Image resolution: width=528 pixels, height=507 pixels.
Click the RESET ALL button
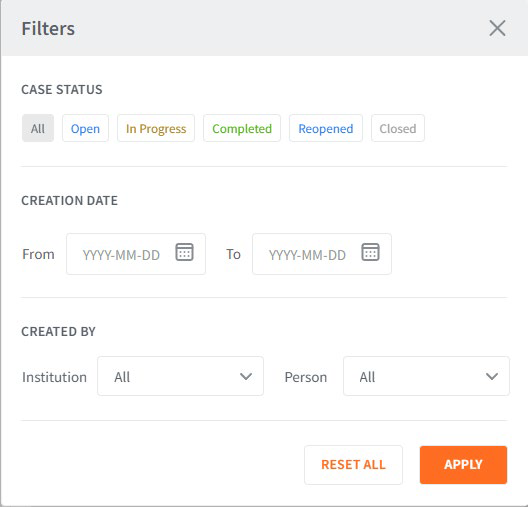click(x=353, y=465)
